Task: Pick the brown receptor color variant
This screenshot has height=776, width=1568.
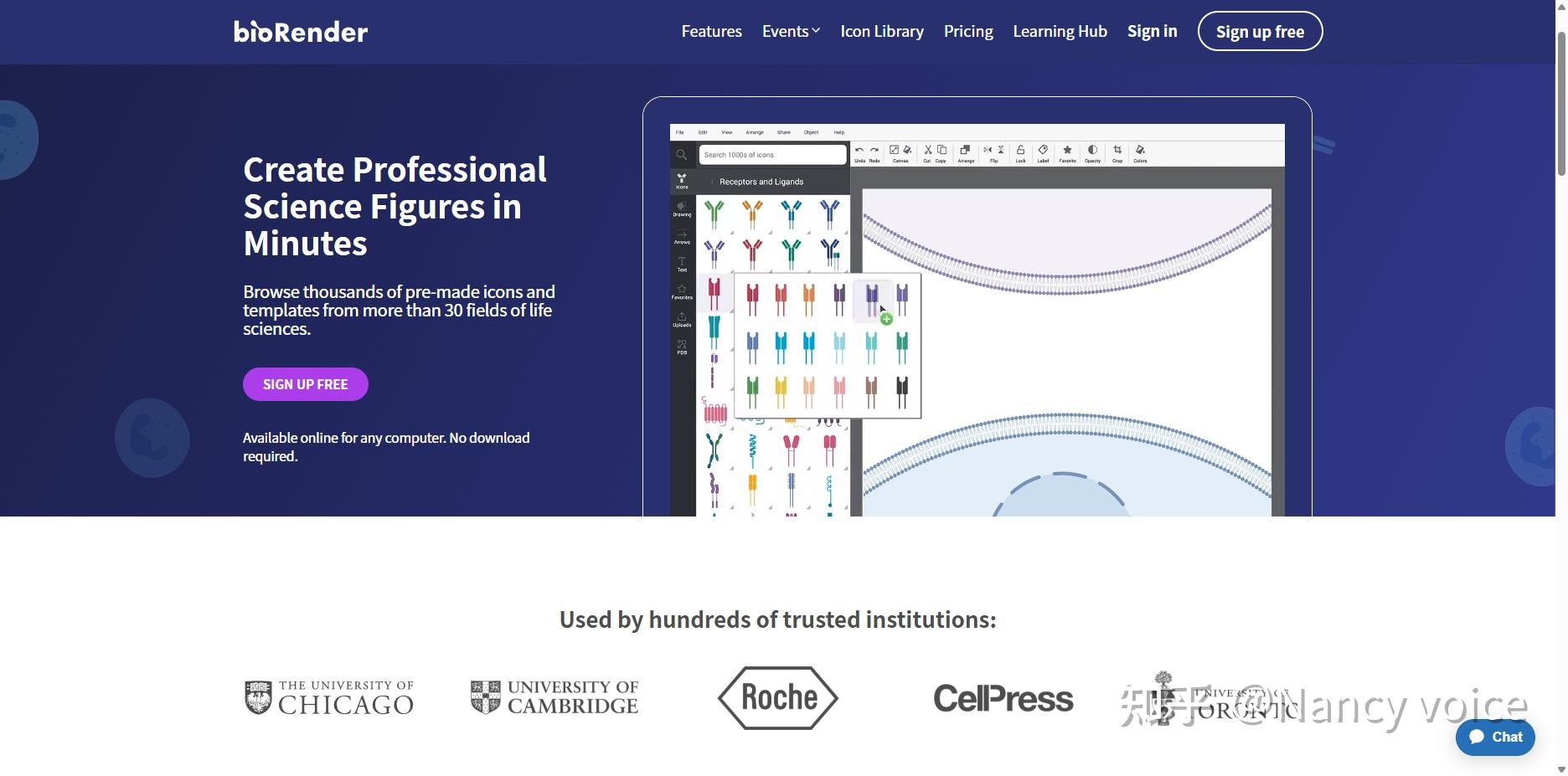Action: click(871, 392)
